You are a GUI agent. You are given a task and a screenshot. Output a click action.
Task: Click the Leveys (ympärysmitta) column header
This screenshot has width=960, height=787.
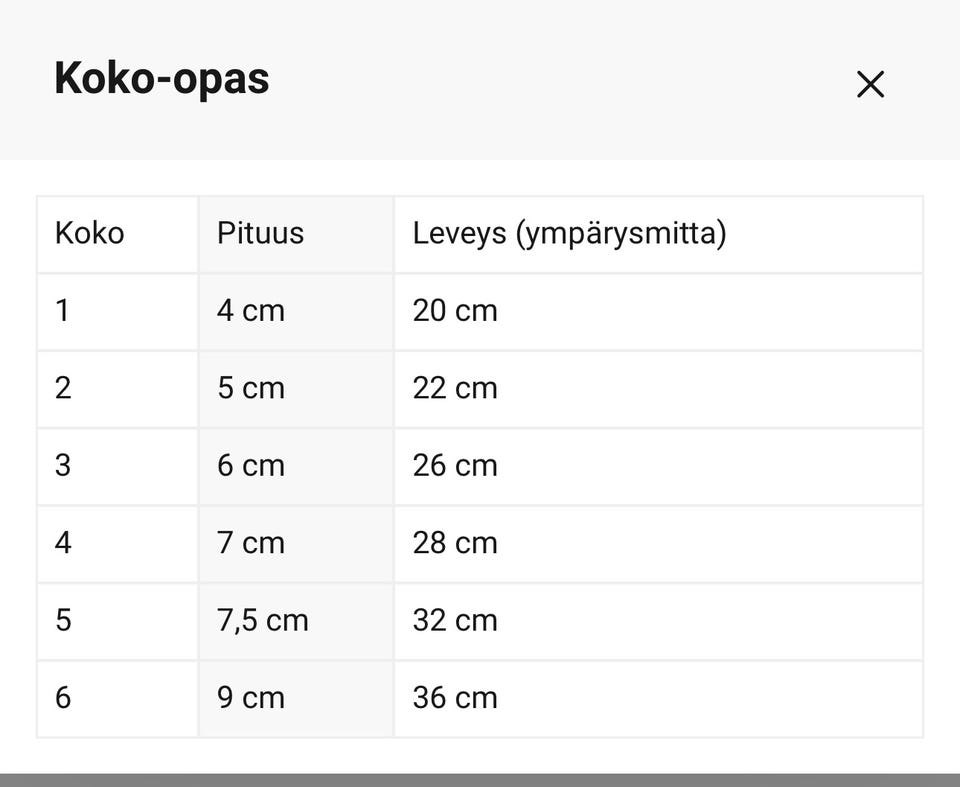(658, 234)
